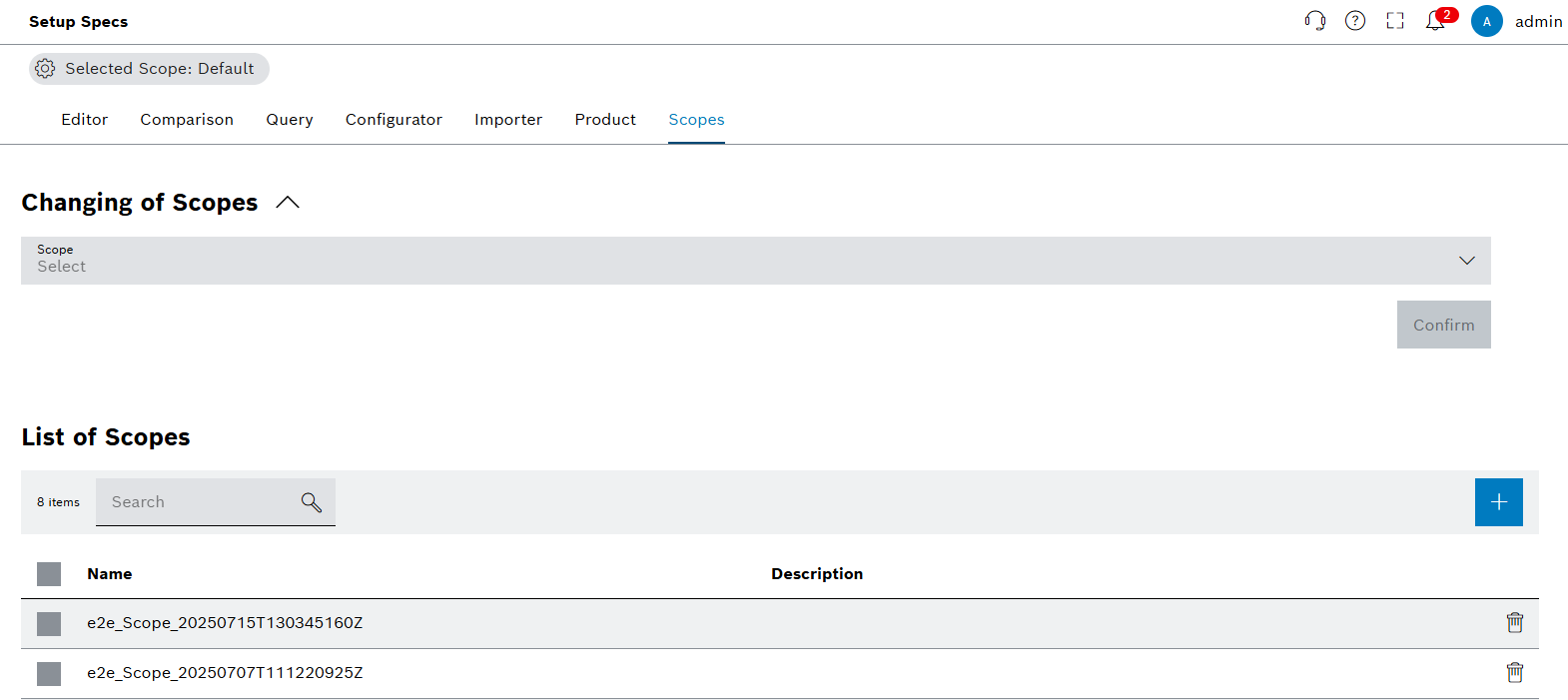Viewport: 1568px width, 700px height.
Task: Add a new scope with plus button
Action: (x=1499, y=502)
